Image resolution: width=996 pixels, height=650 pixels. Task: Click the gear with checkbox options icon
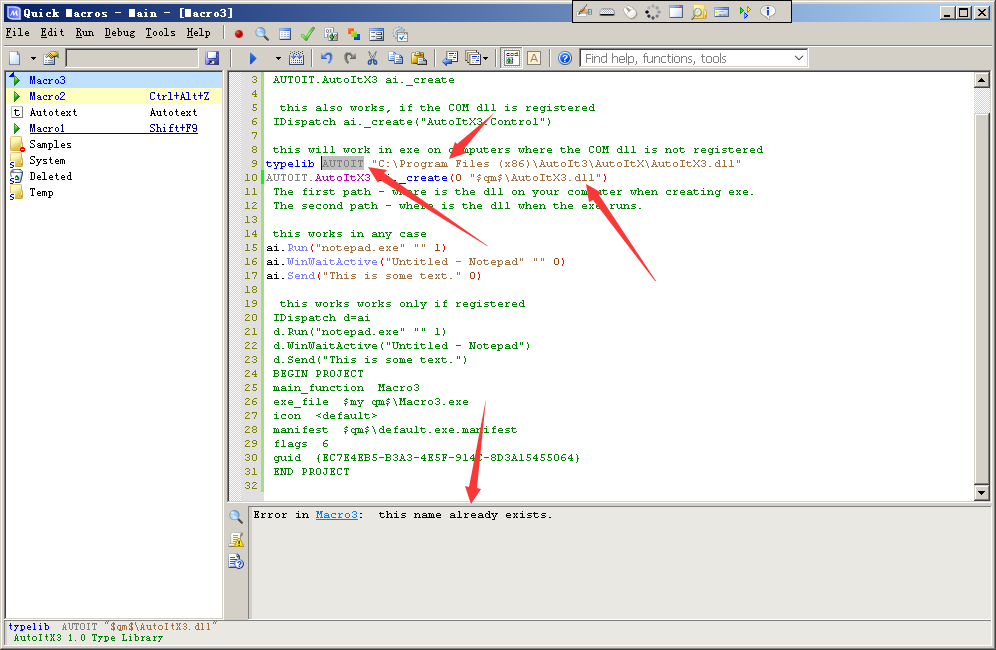(x=400, y=34)
